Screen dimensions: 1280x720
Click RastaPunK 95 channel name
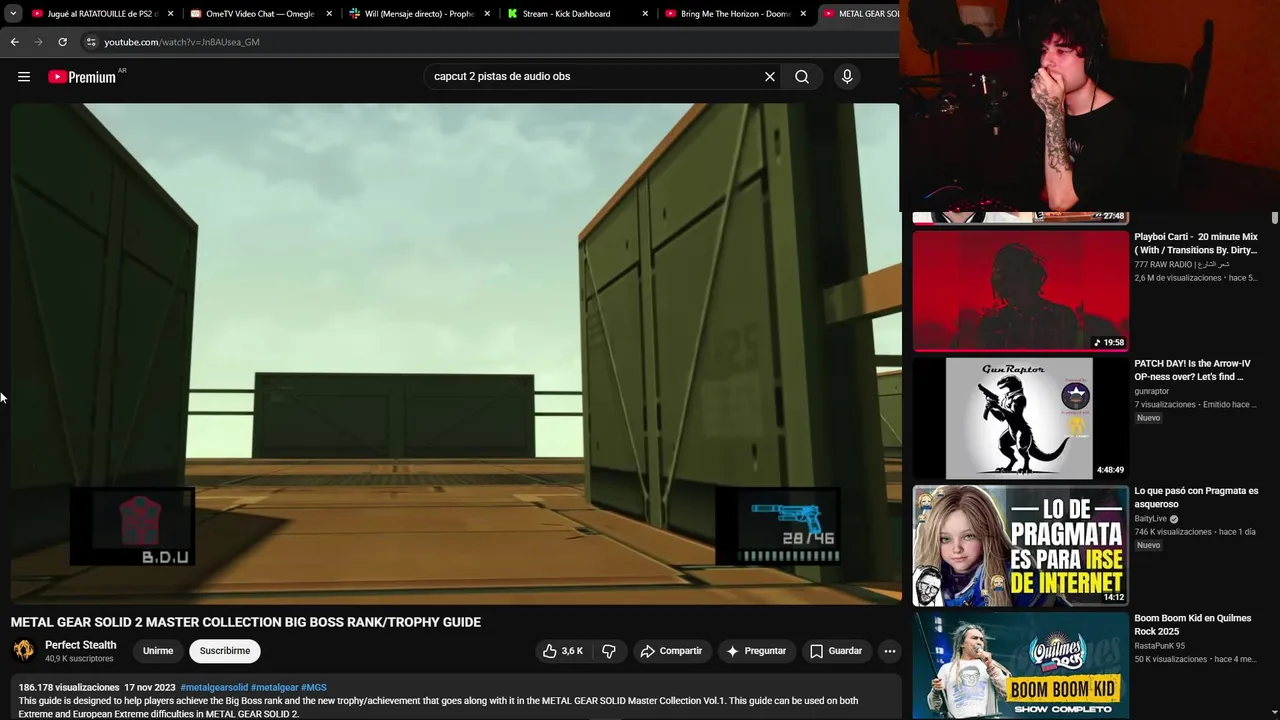pyautogui.click(x=1159, y=646)
